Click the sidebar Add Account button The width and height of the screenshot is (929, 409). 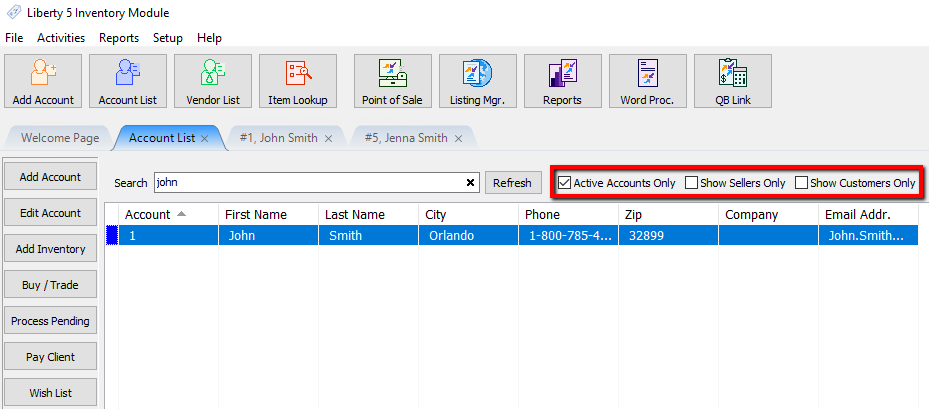(x=50, y=177)
